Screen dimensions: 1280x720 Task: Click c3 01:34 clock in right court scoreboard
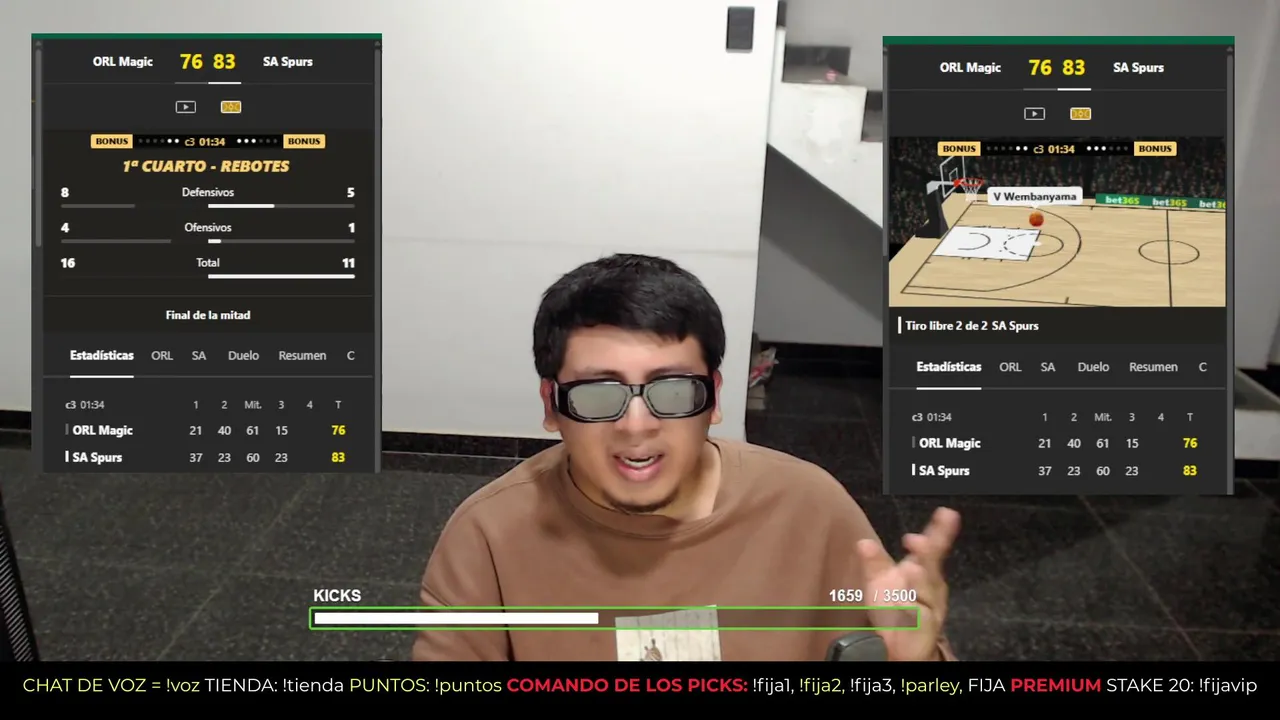click(1054, 149)
